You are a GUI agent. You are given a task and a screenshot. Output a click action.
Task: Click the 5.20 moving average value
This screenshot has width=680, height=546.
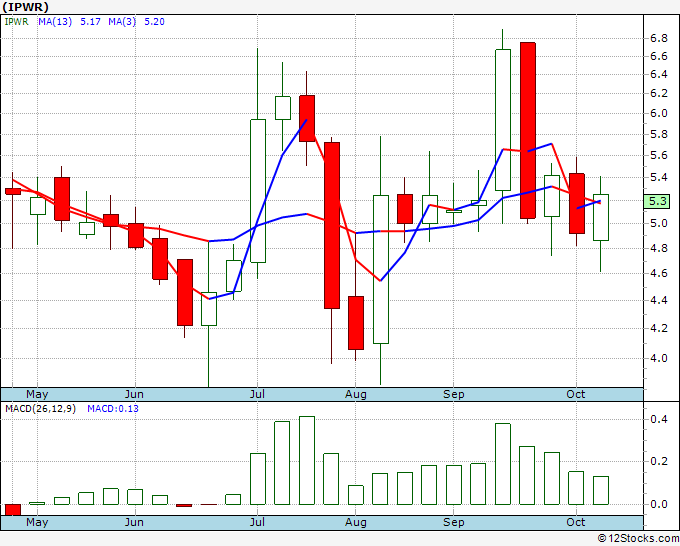click(x=154, y=21)
